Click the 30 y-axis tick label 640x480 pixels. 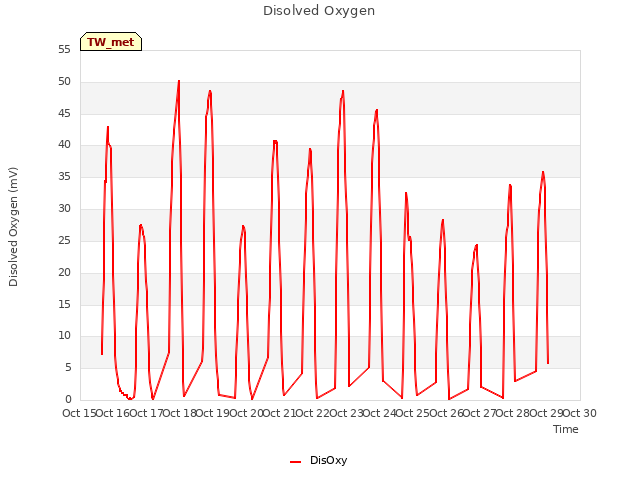click(x=64, y=209)
